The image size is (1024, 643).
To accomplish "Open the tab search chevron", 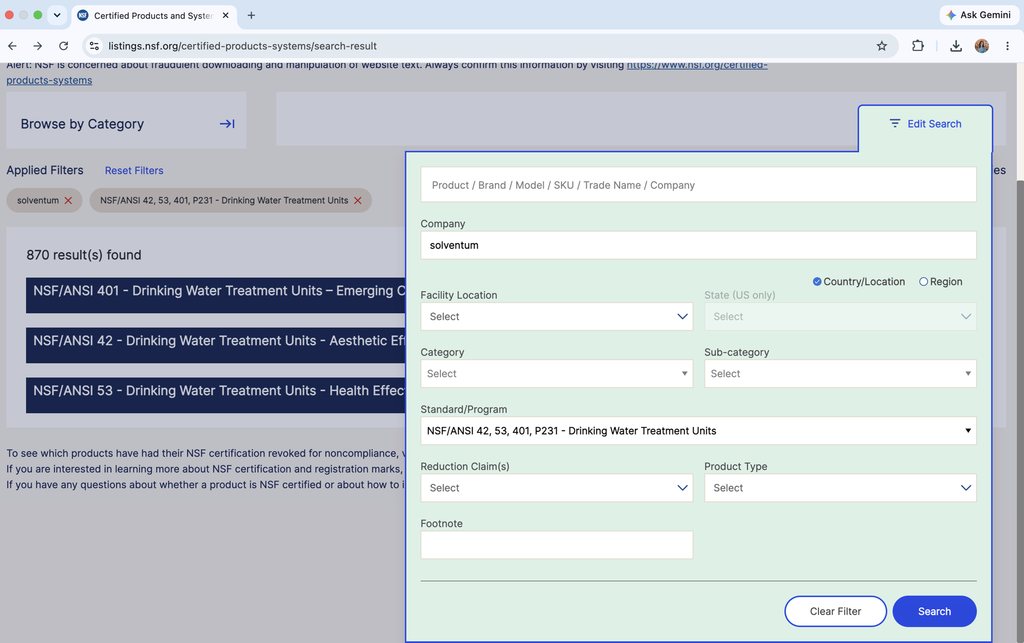I will point(57,15).
